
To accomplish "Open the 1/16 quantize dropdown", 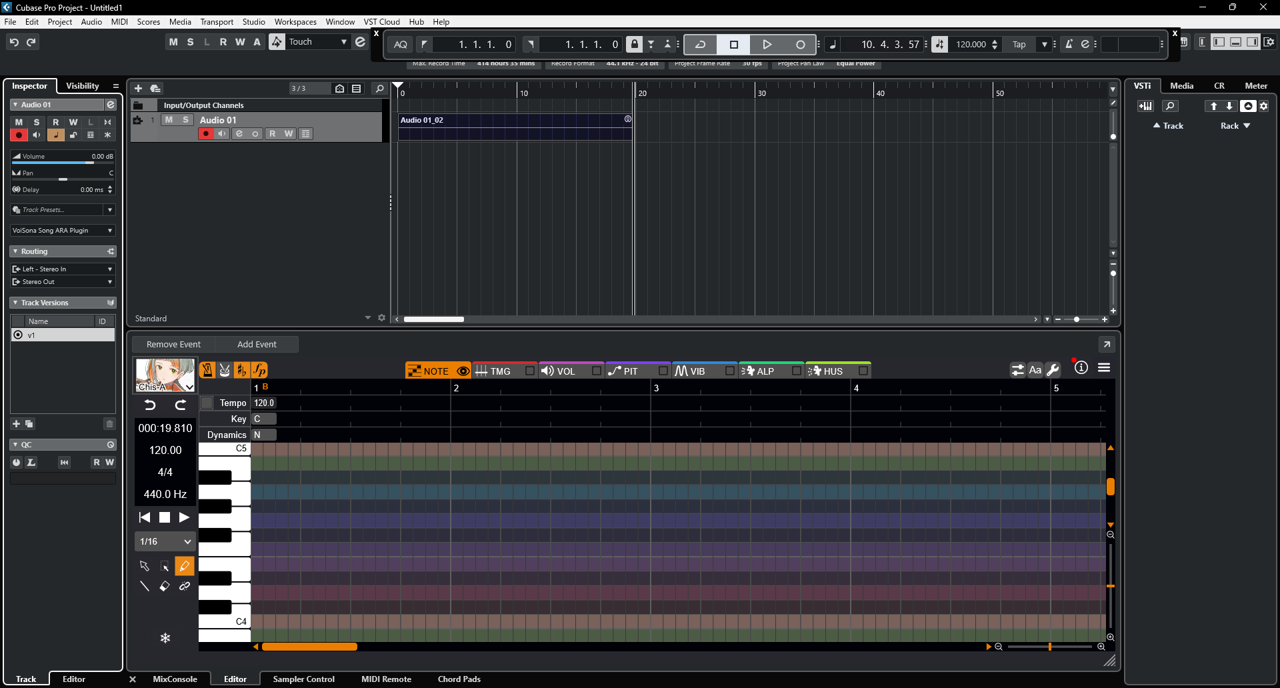I will tap(165, 541).
